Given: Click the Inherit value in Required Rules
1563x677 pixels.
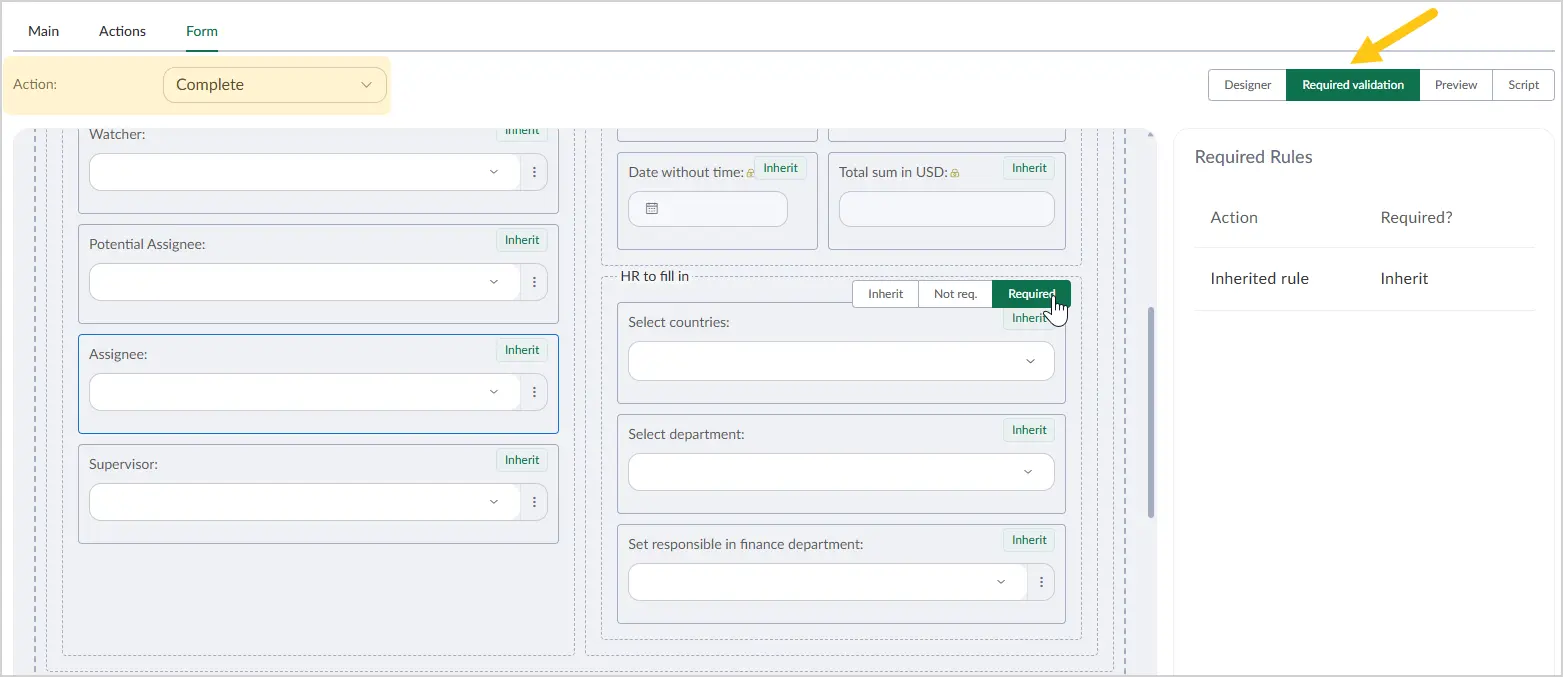Looking at the screenshot, I should click(1404, 279).
